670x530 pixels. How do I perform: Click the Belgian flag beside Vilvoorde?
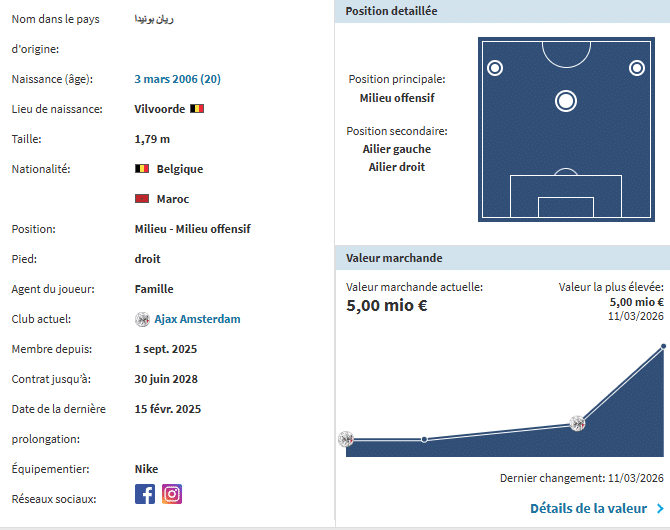[197, 109]
